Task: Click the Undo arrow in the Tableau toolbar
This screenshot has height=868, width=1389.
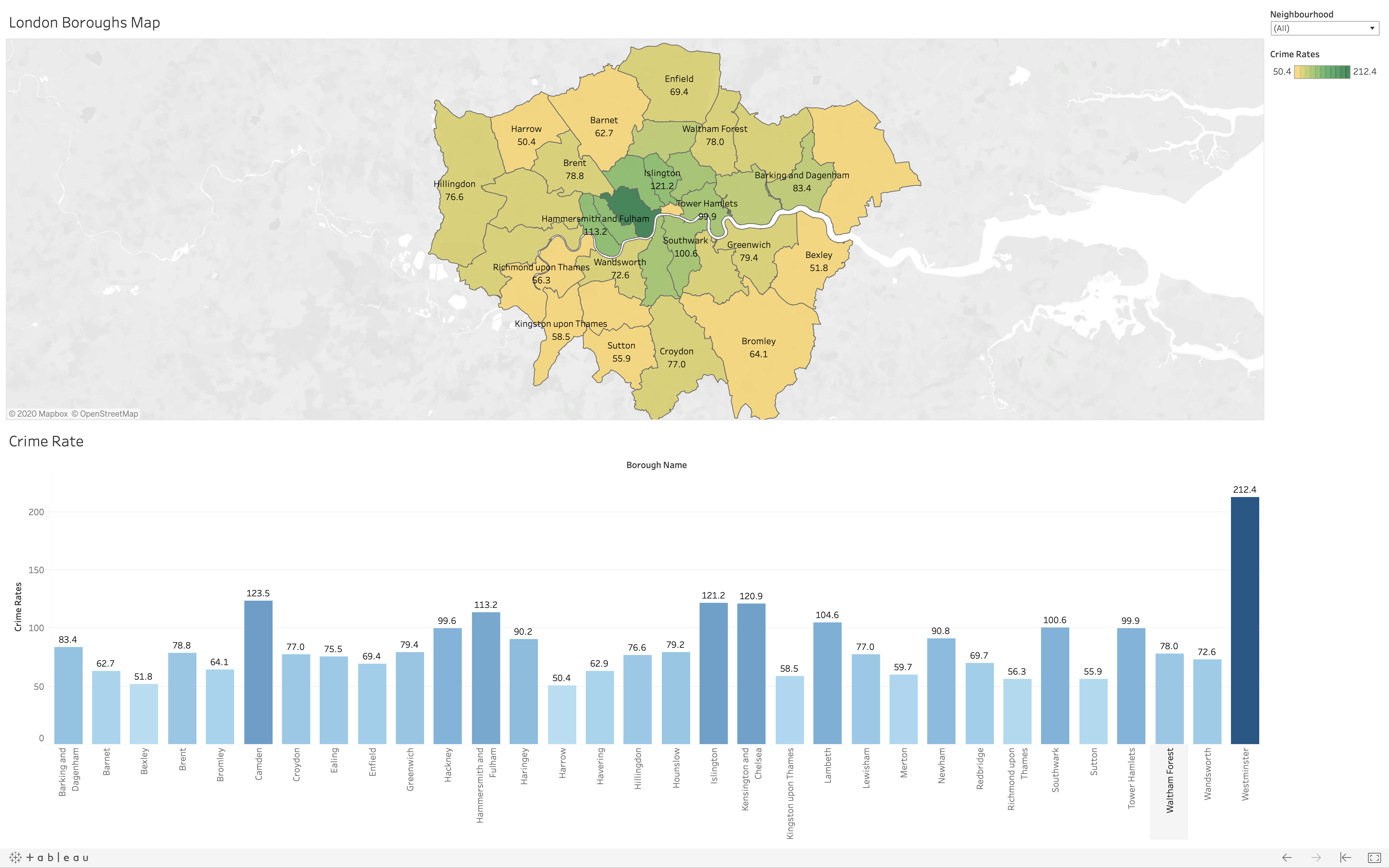Action: [x=1287, y=857]
